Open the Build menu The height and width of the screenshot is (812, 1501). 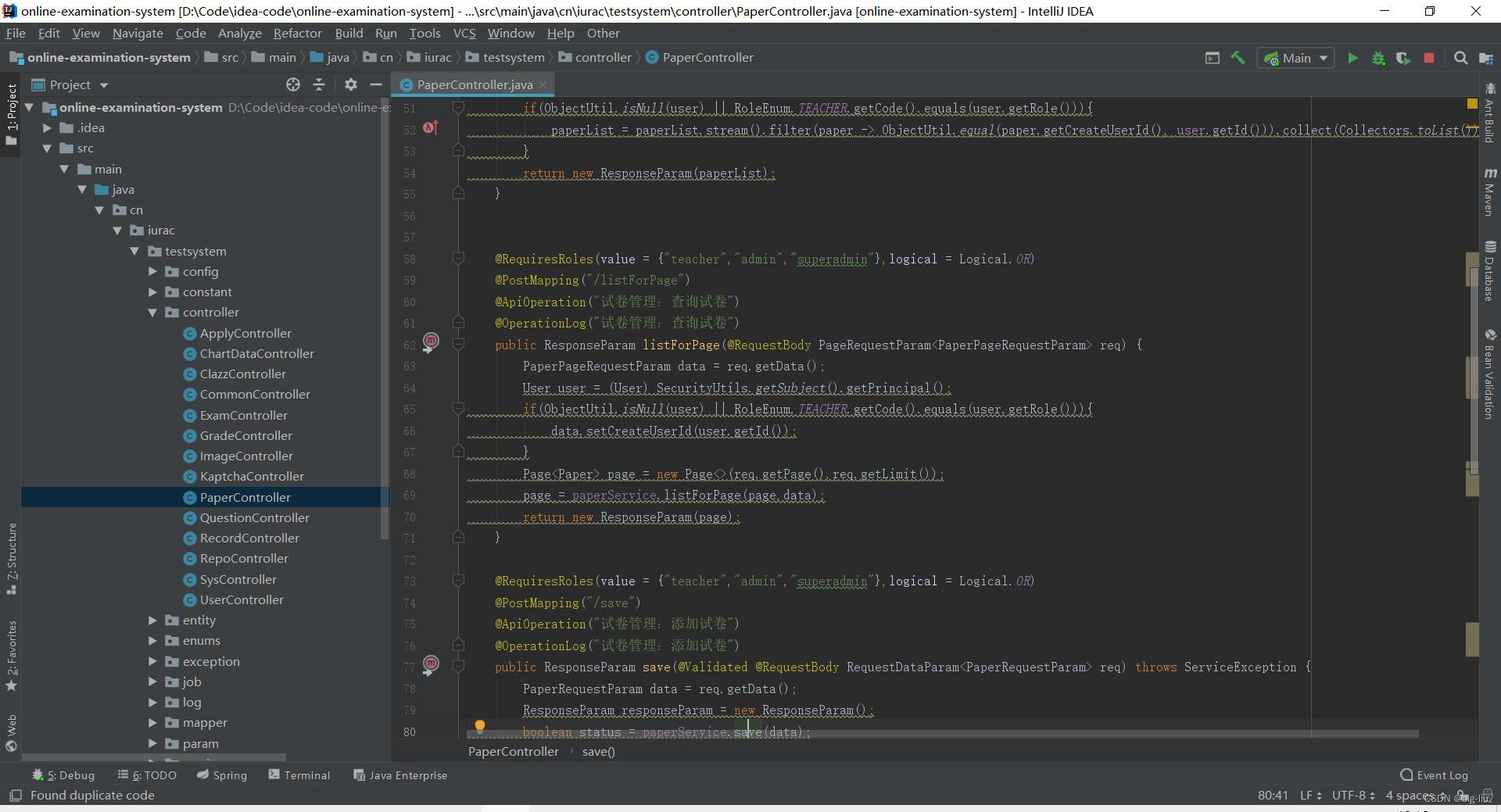coord(349,33)
